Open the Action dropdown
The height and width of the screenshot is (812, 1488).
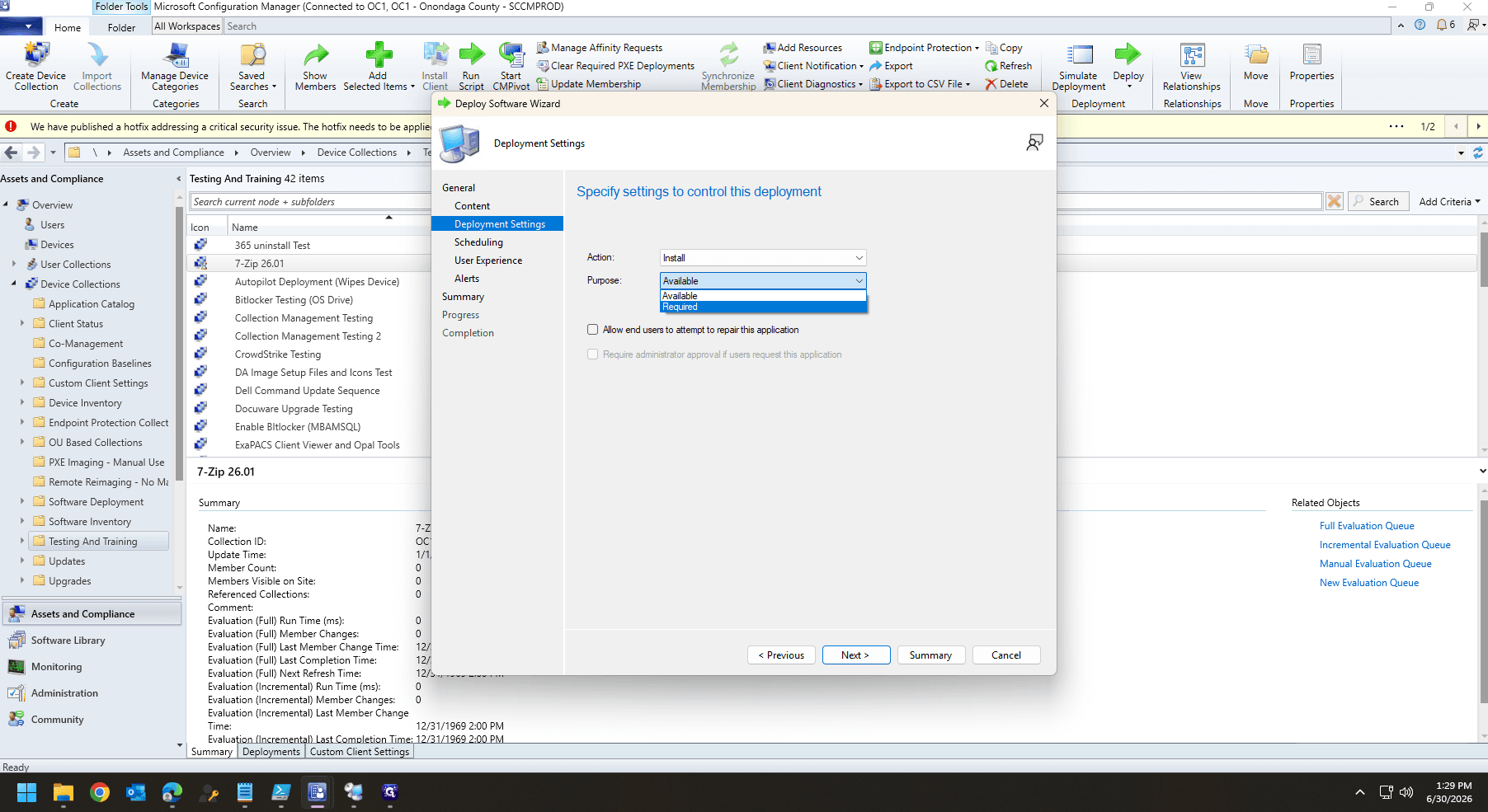(x=763, y=258)
